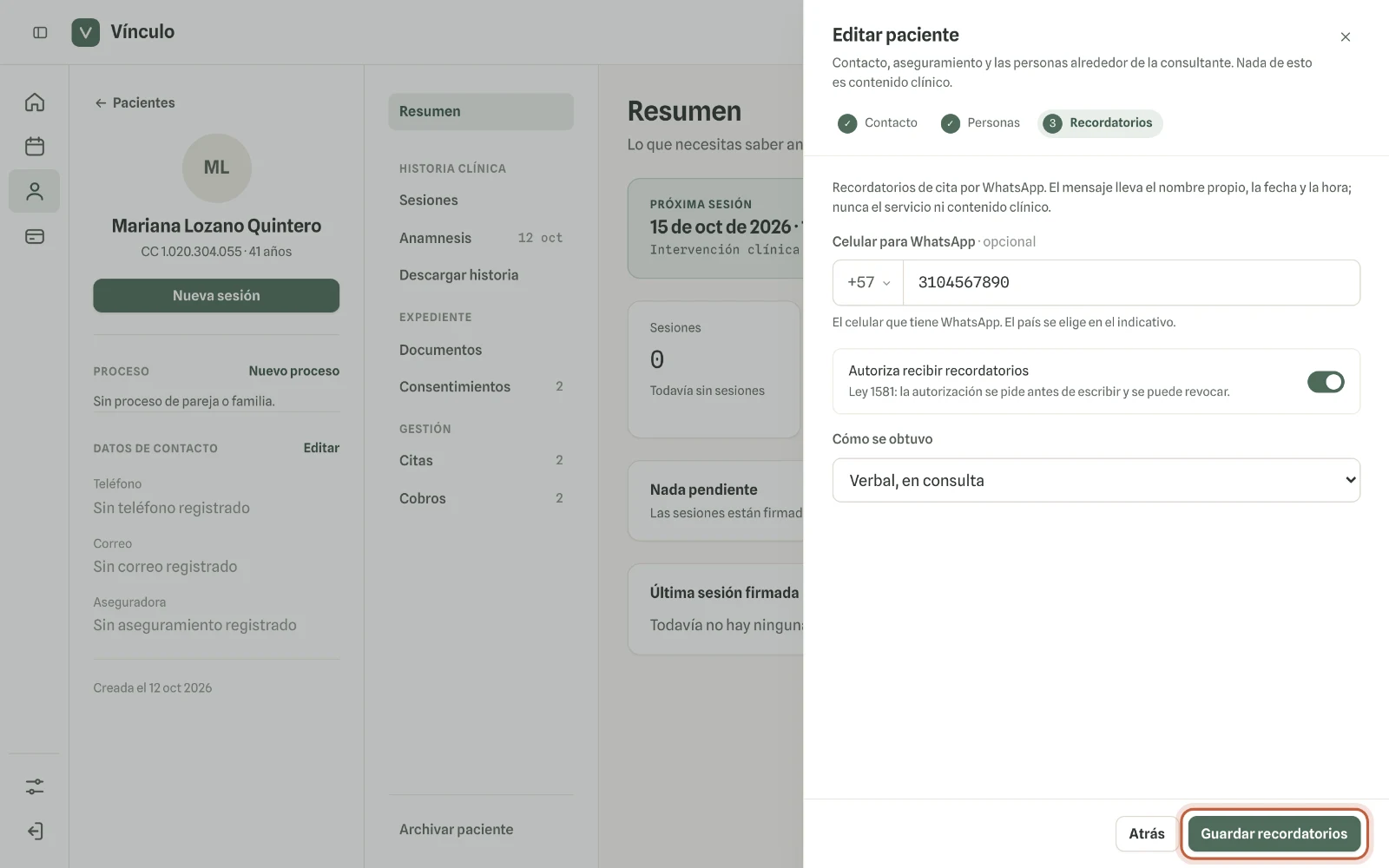This screenshot has width=1389, height=868.
Task: Select the Recordatorios step
Action: pos(1099,123)
